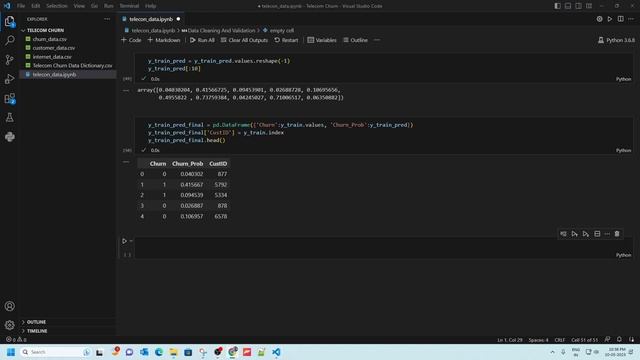This screenshot has height=360, width=640.
Task: Restart the notebook kernel
Action: tap(286, 40)
